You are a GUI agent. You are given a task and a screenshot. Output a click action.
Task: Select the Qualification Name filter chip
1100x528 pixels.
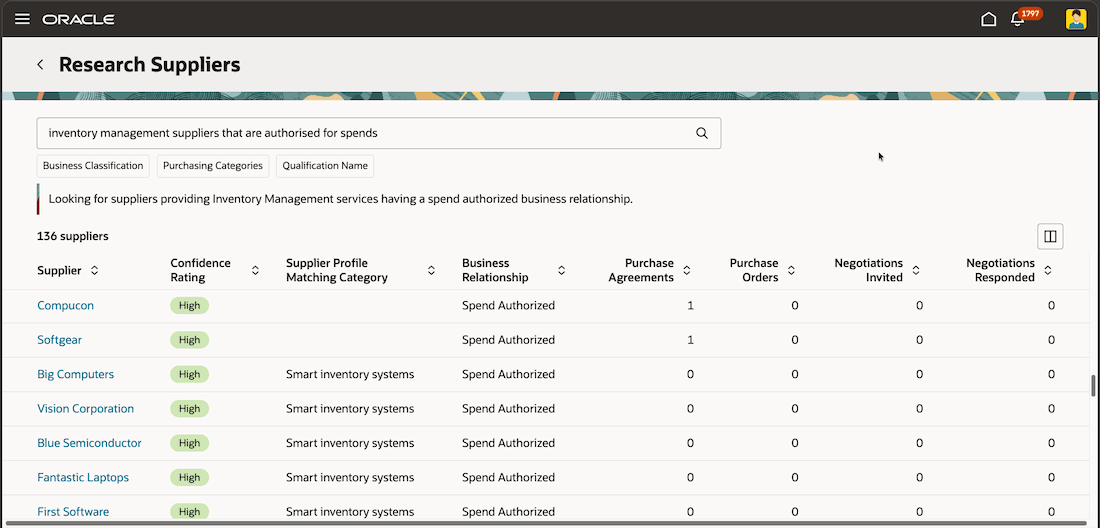coord(325,166)
